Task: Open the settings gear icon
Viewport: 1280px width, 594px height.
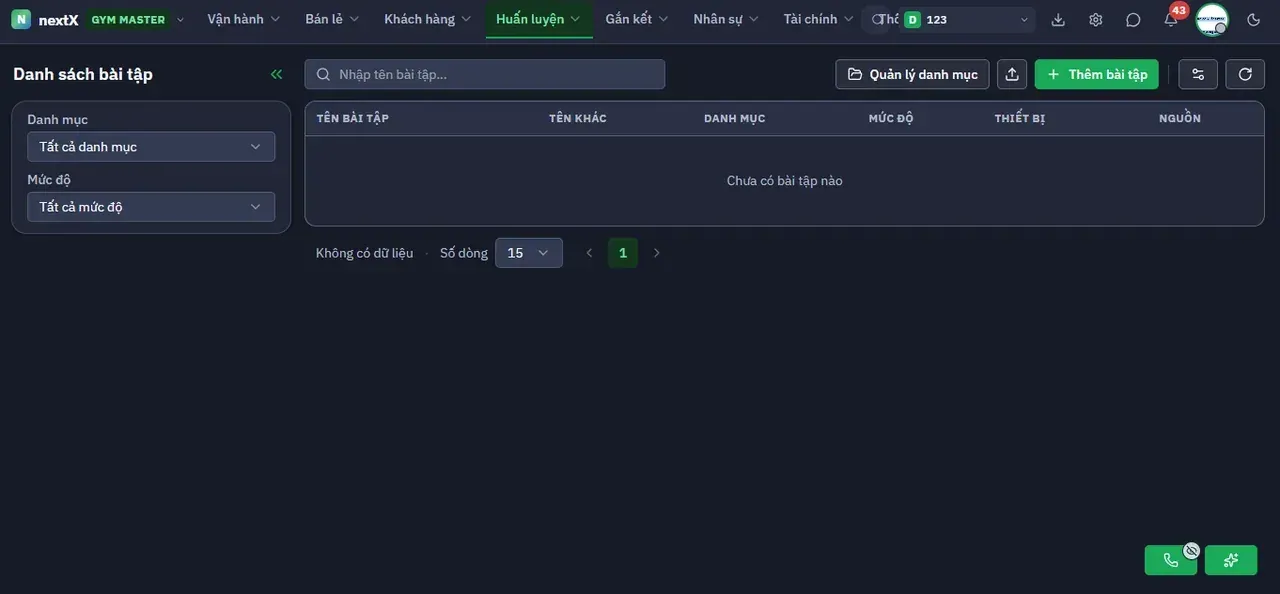Action: (1096, 20)
